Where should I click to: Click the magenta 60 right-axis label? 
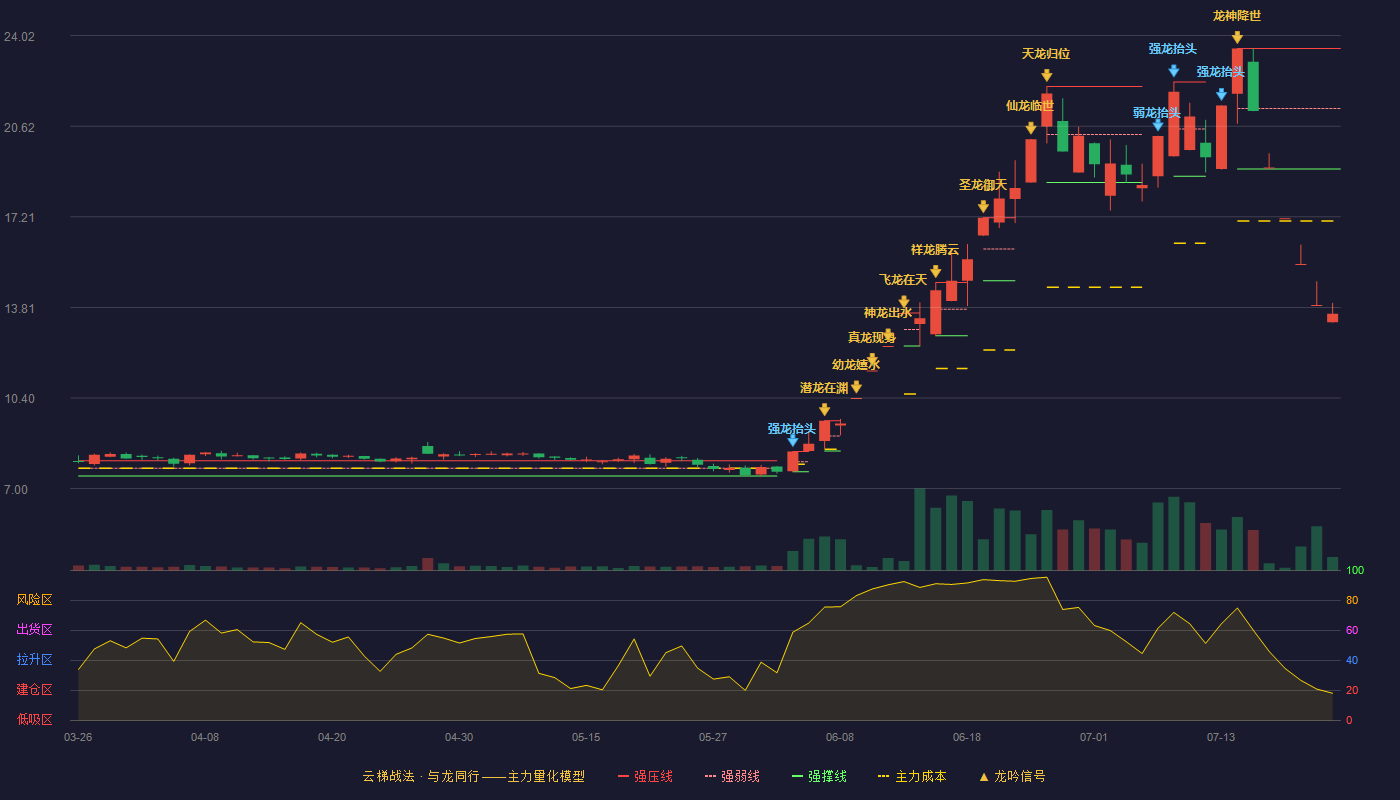click(x=1352, y=630)
